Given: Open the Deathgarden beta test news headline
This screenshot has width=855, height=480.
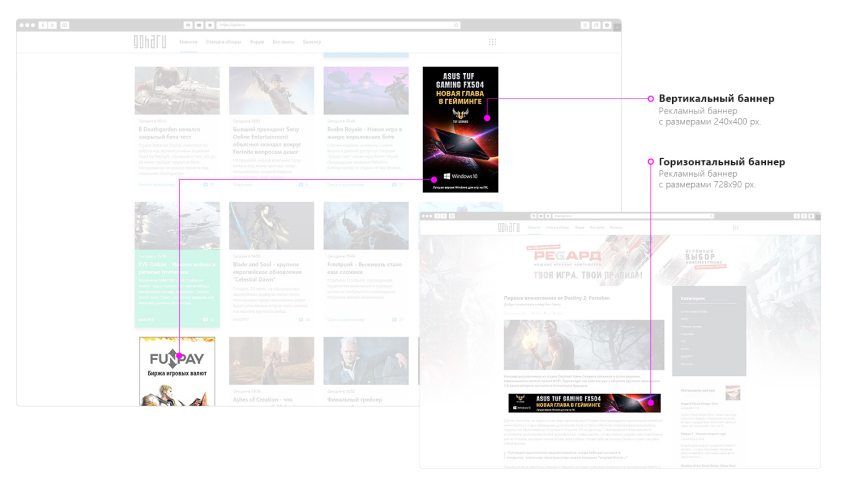Looking at the screenshot, I should (x=169, y=133).
